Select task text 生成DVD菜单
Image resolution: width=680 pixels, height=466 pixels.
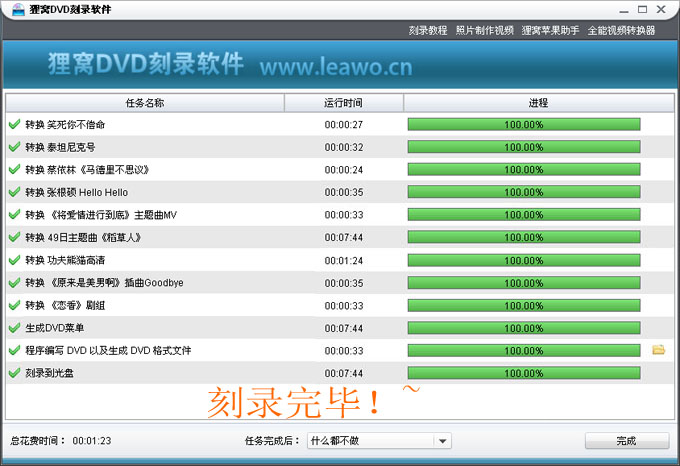click(55, 328)
